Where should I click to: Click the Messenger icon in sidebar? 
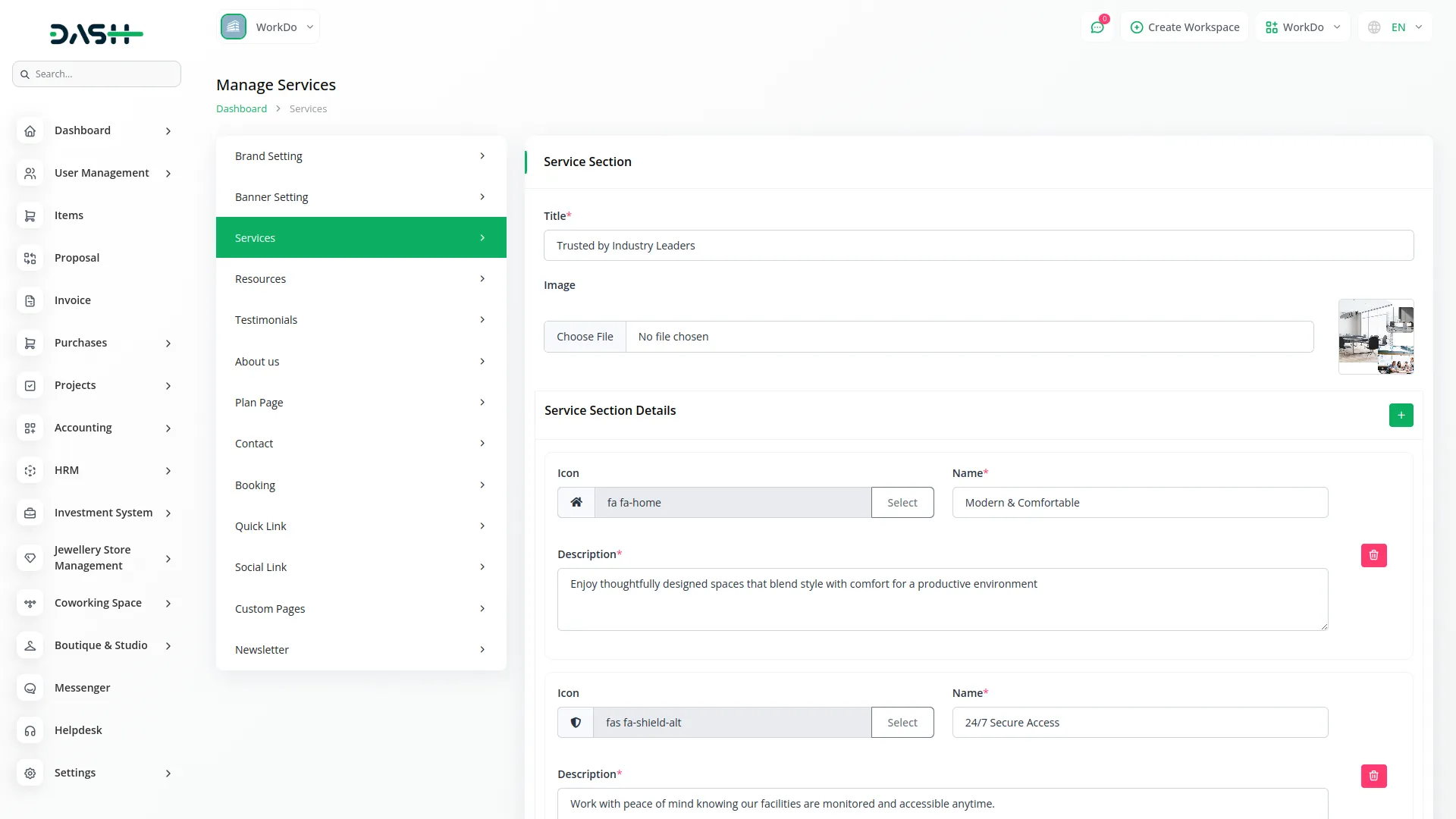(30, 689)
